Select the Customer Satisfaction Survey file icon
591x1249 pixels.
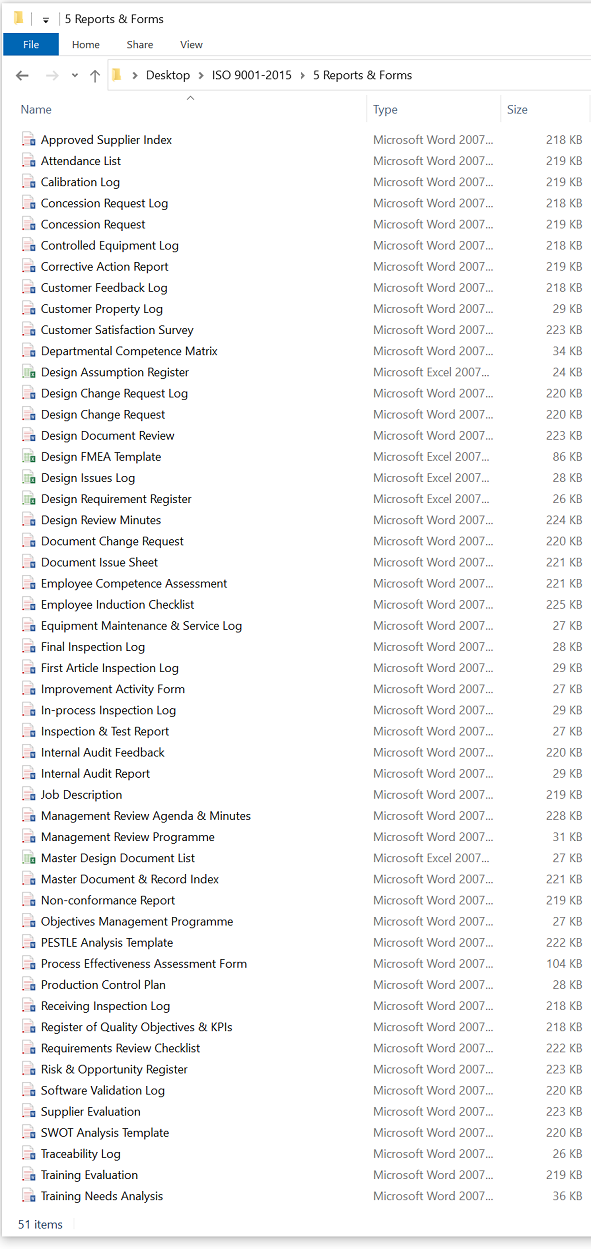pyautogui.click(x=28, y=330)
